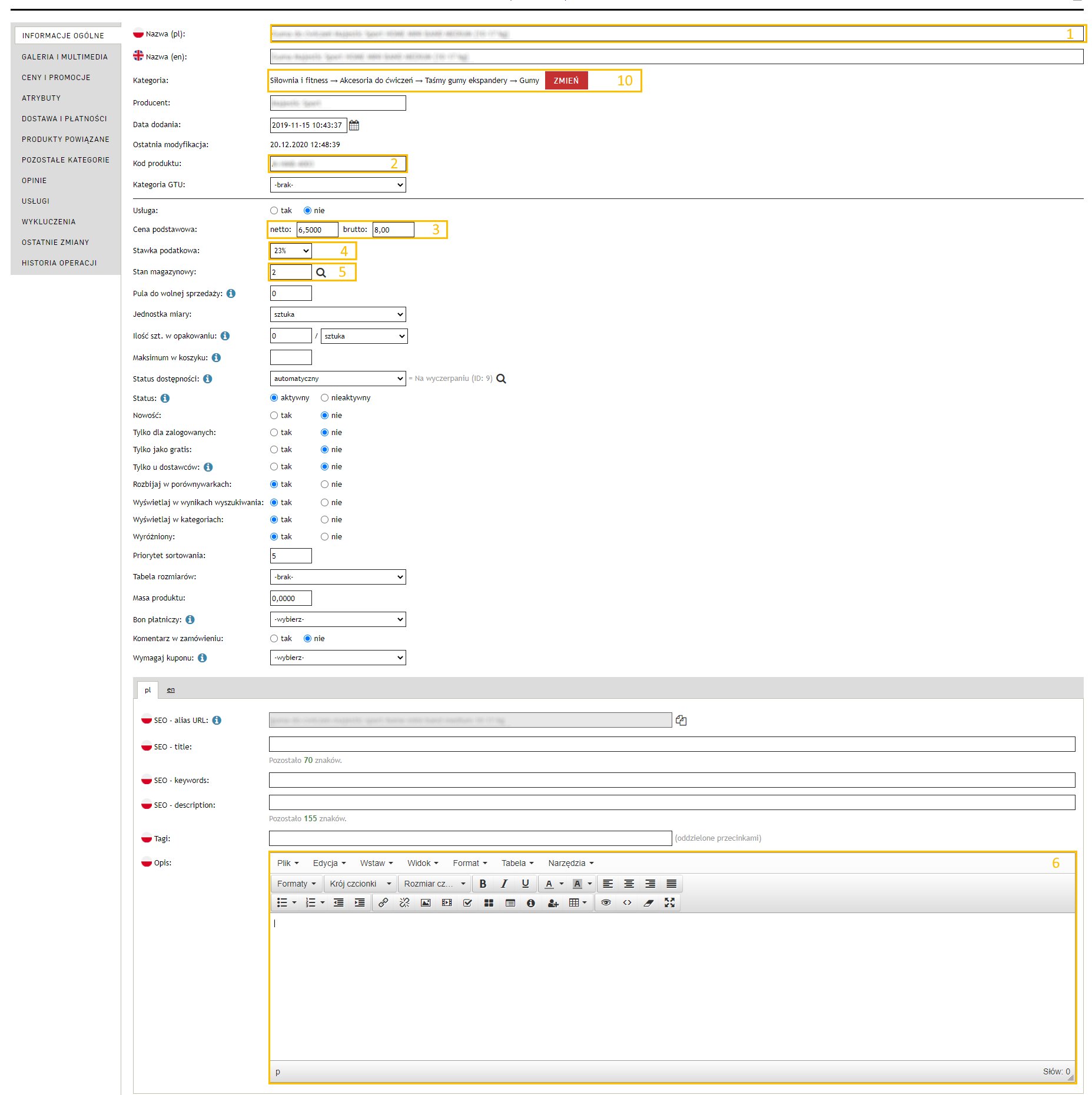Click the SEO - title input field
This screenshot has height=1095, width=1092.
672,744
